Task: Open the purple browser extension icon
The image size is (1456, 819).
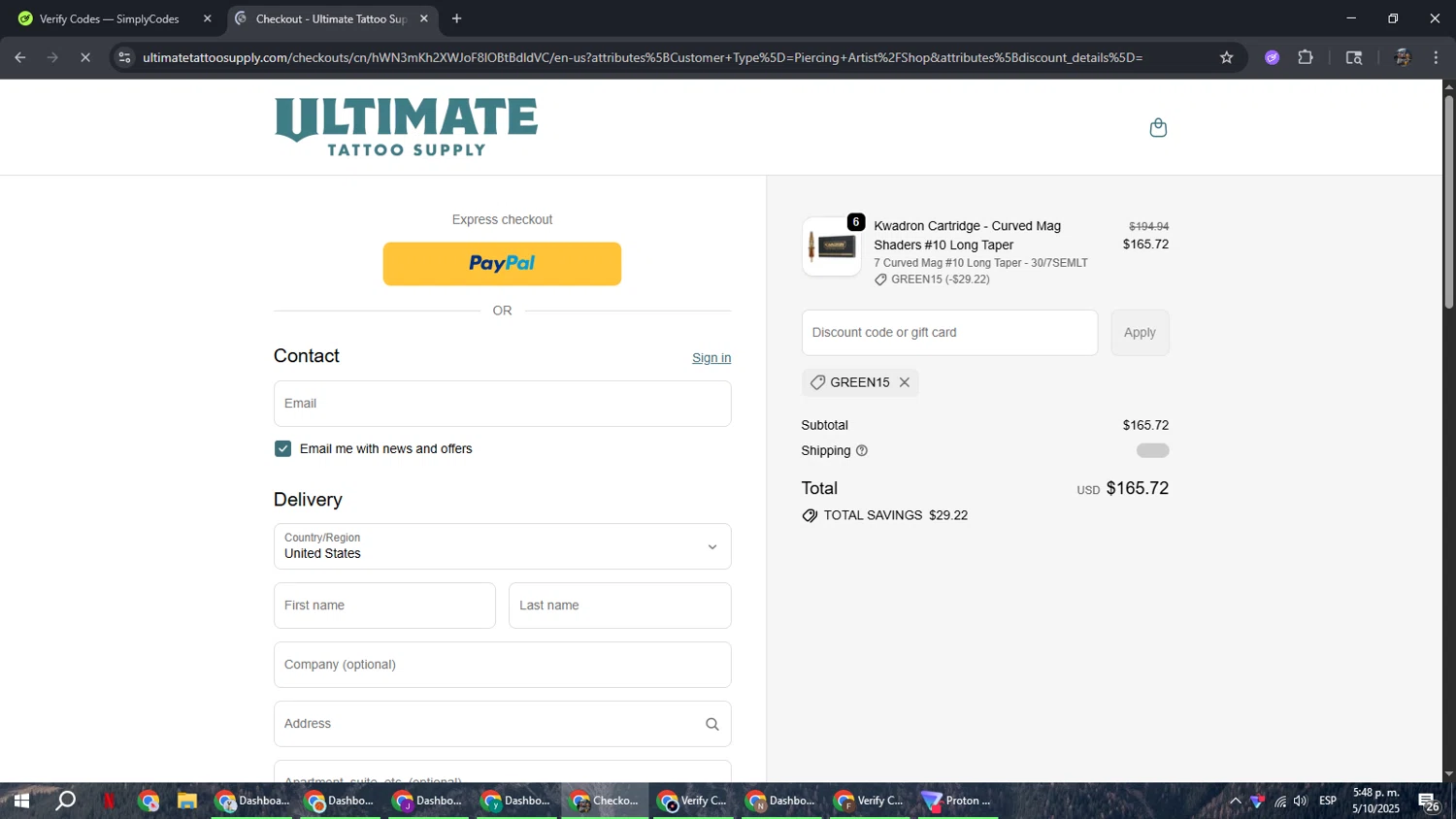Action: tap(1272, 57)
